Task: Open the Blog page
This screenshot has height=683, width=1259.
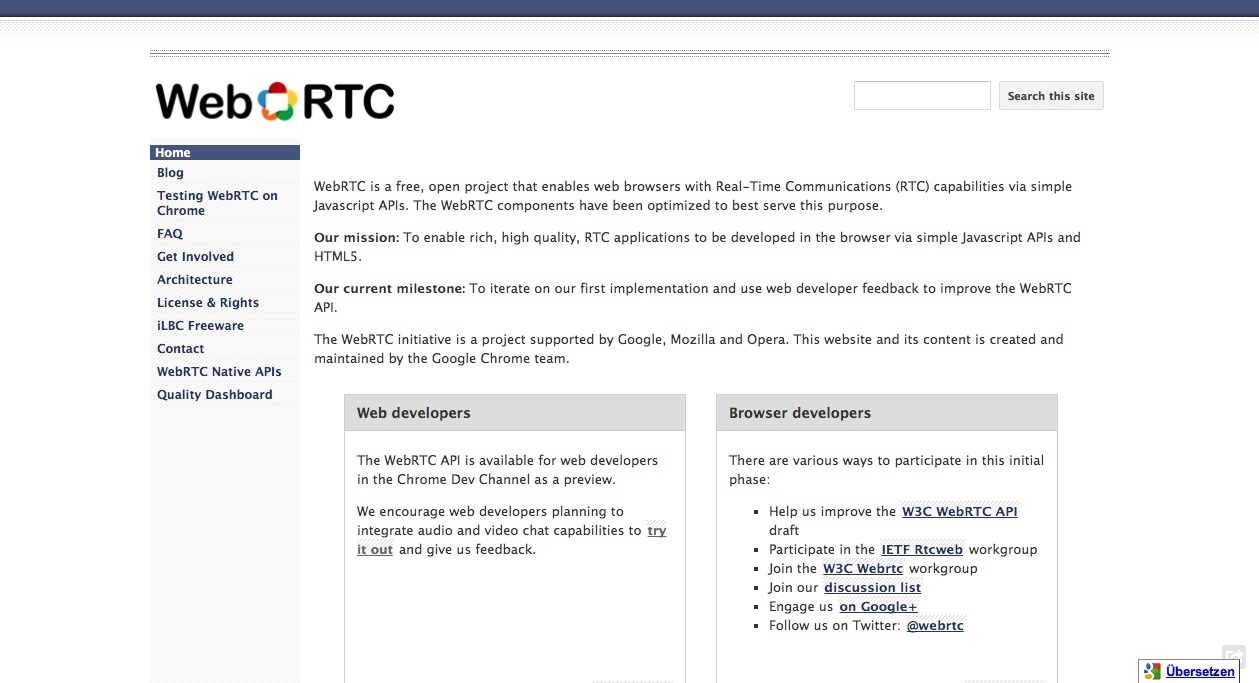Action: pyautogui.click(x=170, y=173)
